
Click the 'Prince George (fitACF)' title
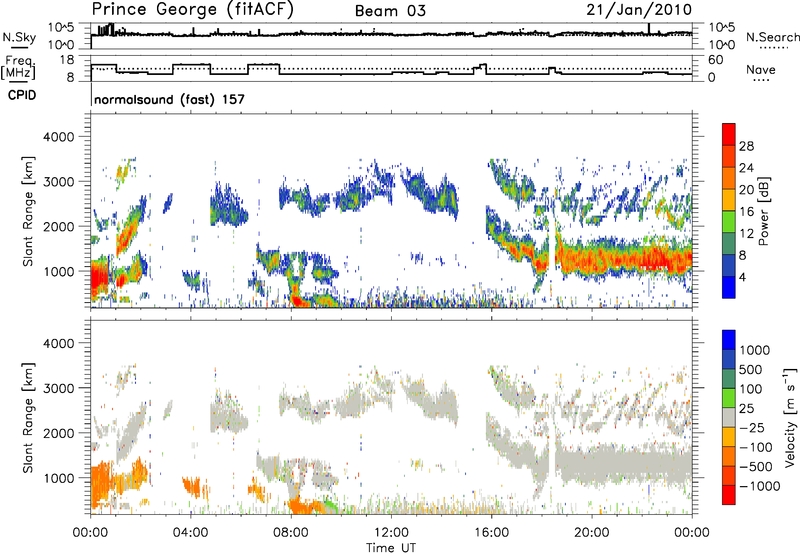(x=193, y=10)
